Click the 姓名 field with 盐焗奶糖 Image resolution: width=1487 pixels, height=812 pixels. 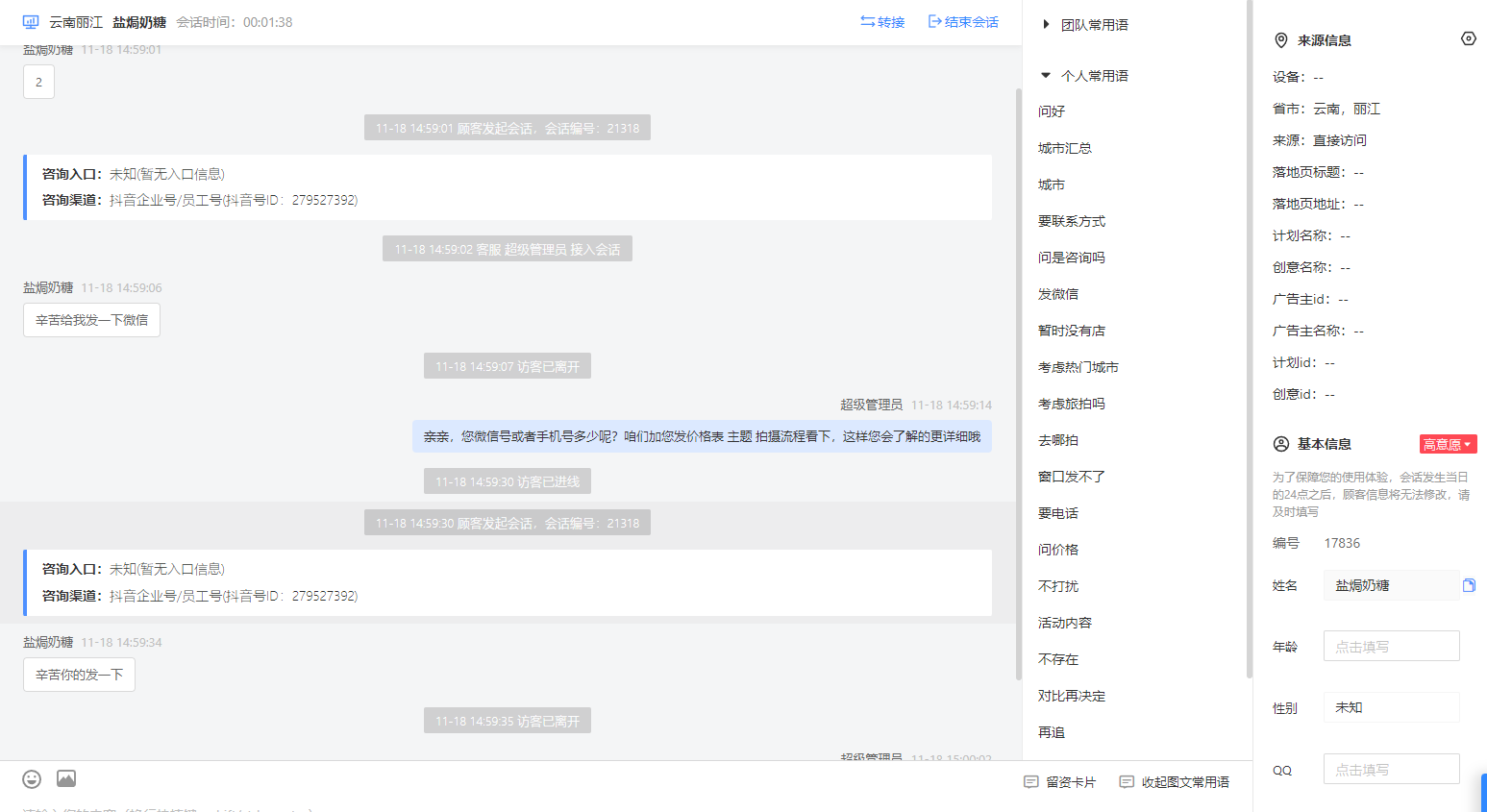tap(1391, 585)
